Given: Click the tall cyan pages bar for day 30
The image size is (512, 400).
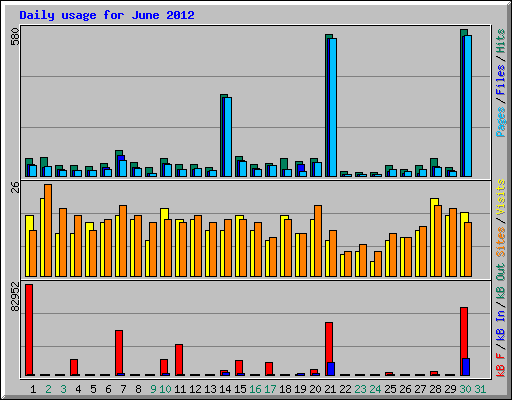Looking at the screenshot, I should (468, 106).
